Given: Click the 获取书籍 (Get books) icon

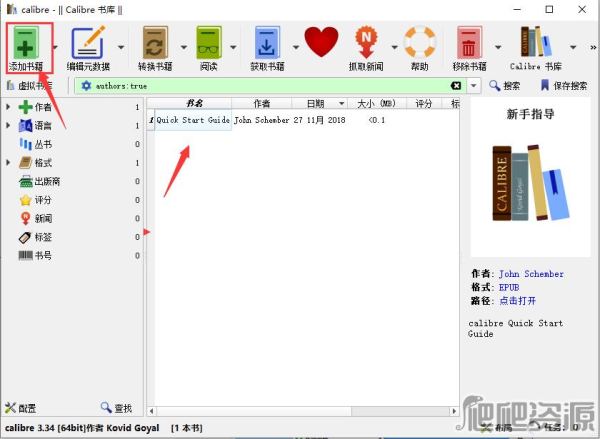Looking at the screenshot, I should (x=266, y=44).
